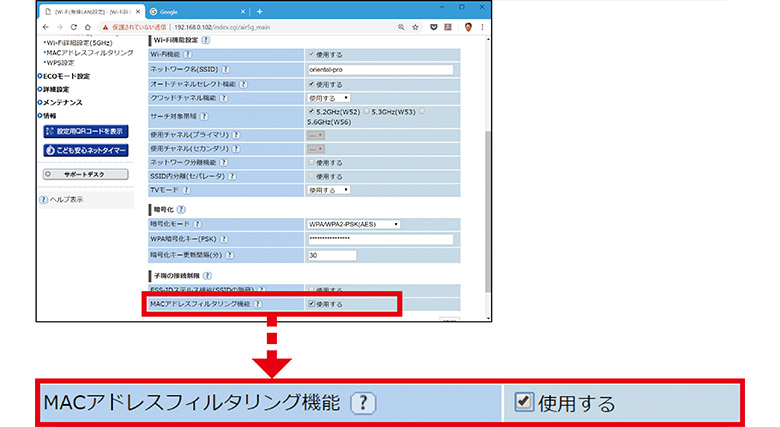The height and width of the screenshot is (427, 780).
Task: Open the クワッドチャネル機能 dropdown
Action: [328, 99]
